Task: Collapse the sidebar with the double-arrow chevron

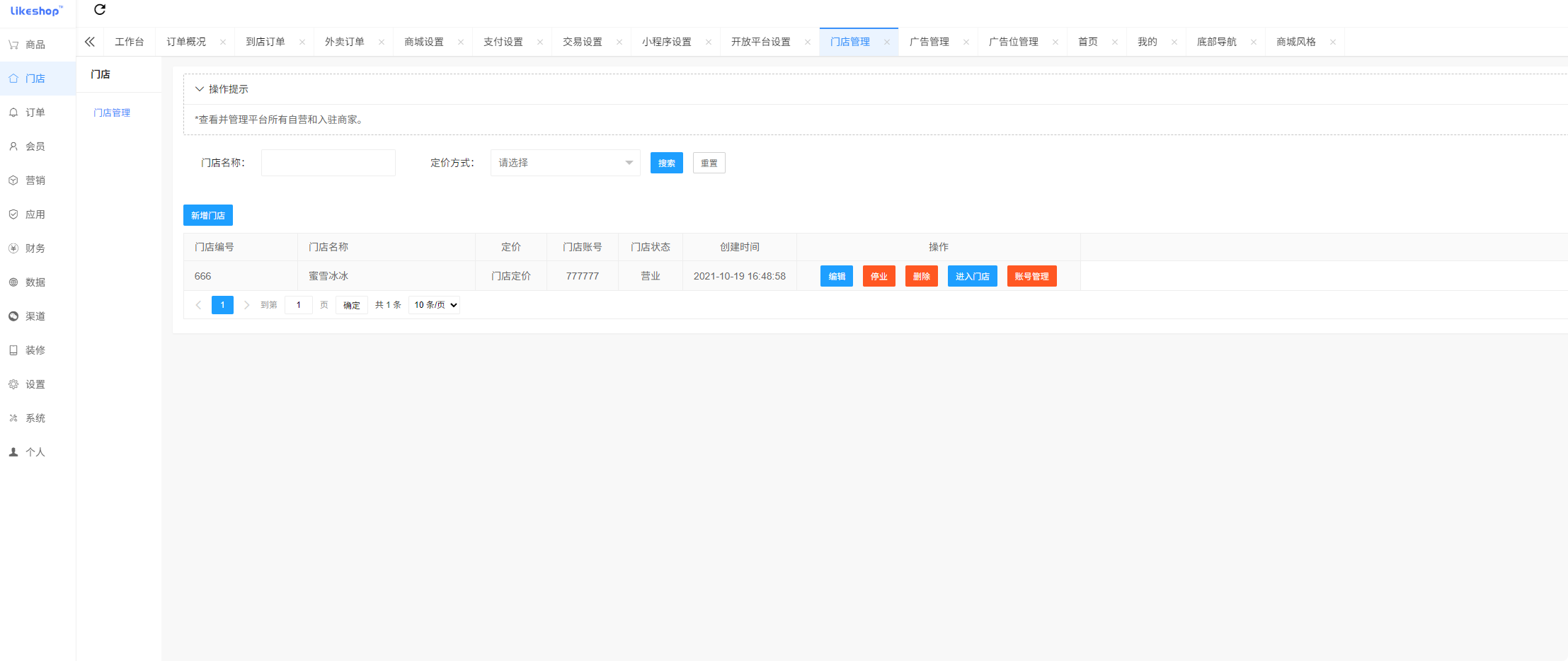Action: tap(89, 41)
